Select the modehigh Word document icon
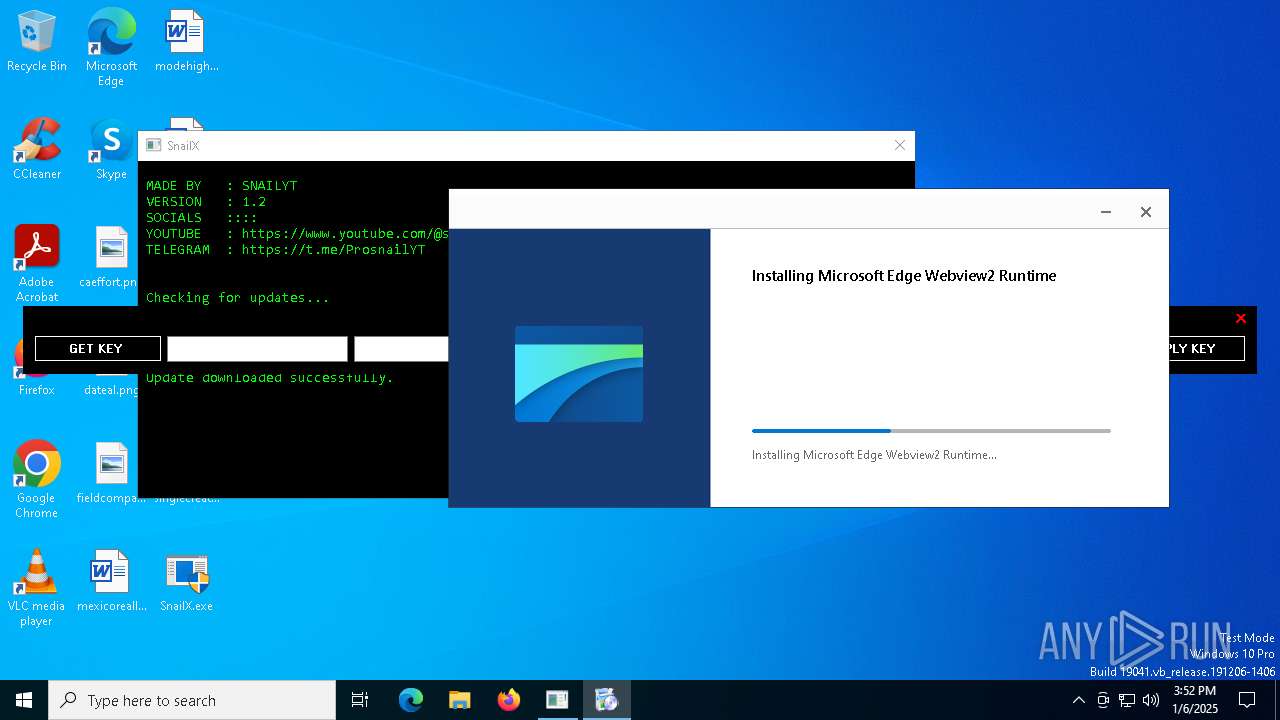The width and height of the screenshot is (1280, 720). pyautogui.click(x=186, y=41)
